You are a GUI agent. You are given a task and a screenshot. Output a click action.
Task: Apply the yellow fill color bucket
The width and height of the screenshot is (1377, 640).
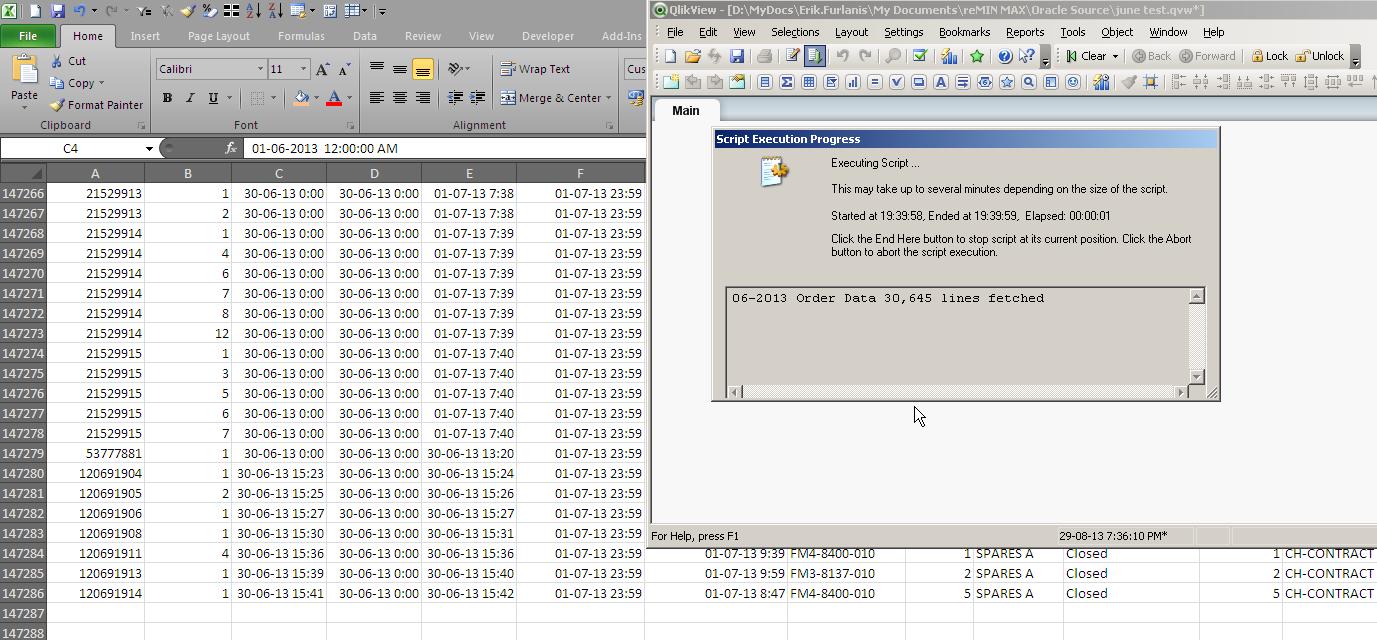pos(301,98)
